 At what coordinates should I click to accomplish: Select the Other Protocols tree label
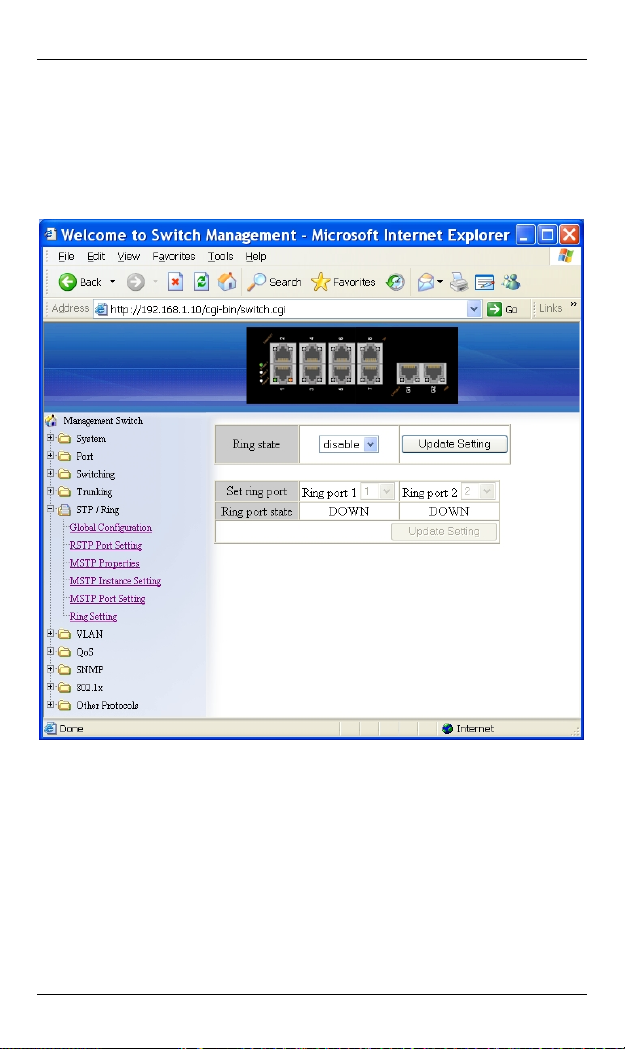pos(107,705)
